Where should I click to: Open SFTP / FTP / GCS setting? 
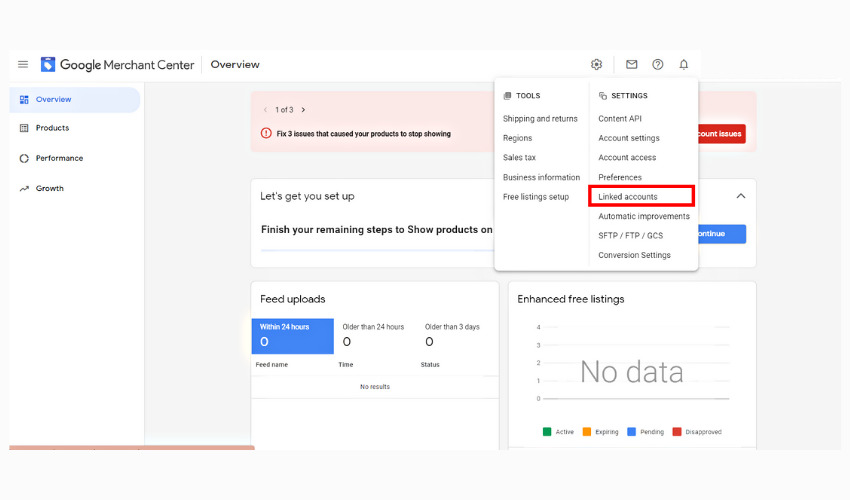click(630, 236)
